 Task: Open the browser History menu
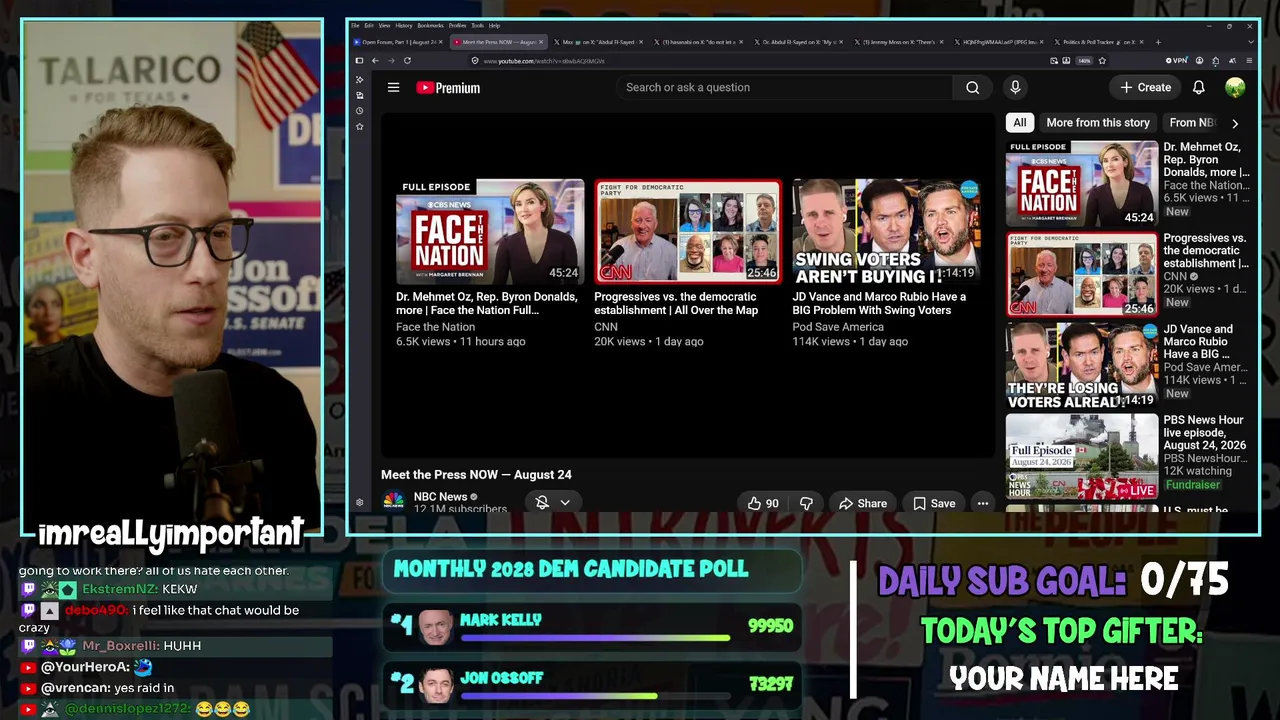tap(404, 26)
